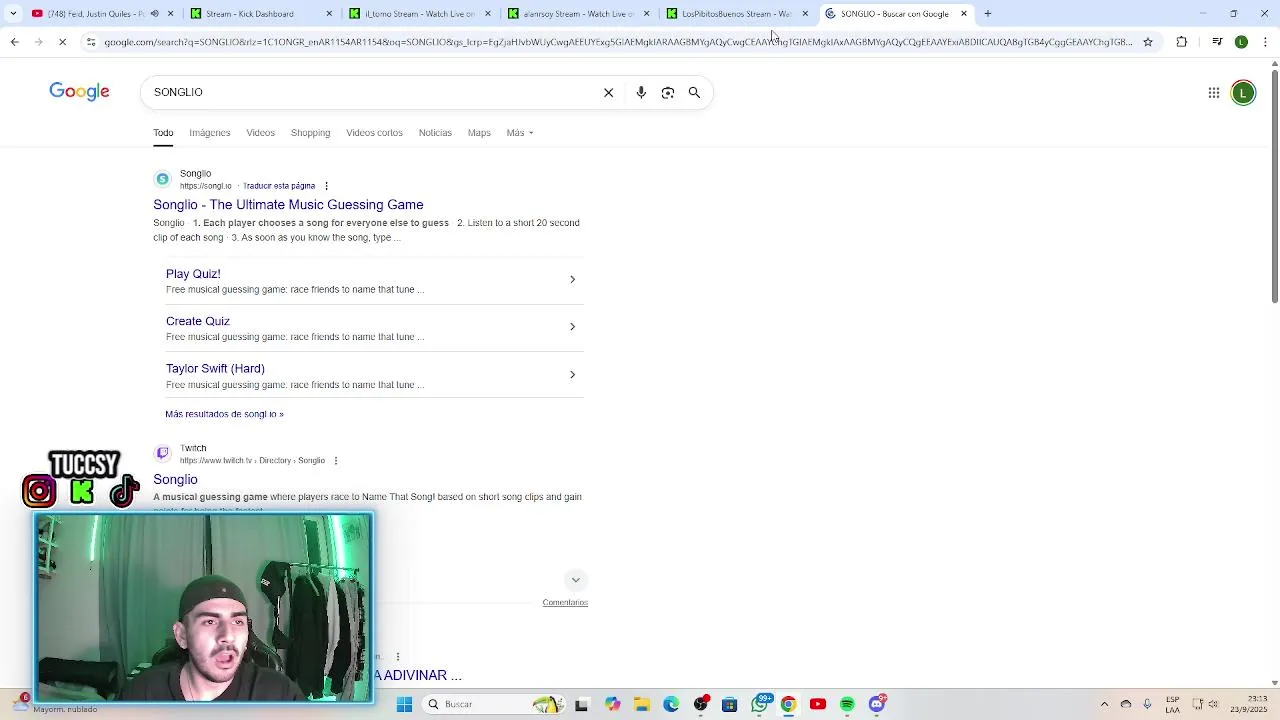
Task: Open Discord from taskbar
Action: 877,705
